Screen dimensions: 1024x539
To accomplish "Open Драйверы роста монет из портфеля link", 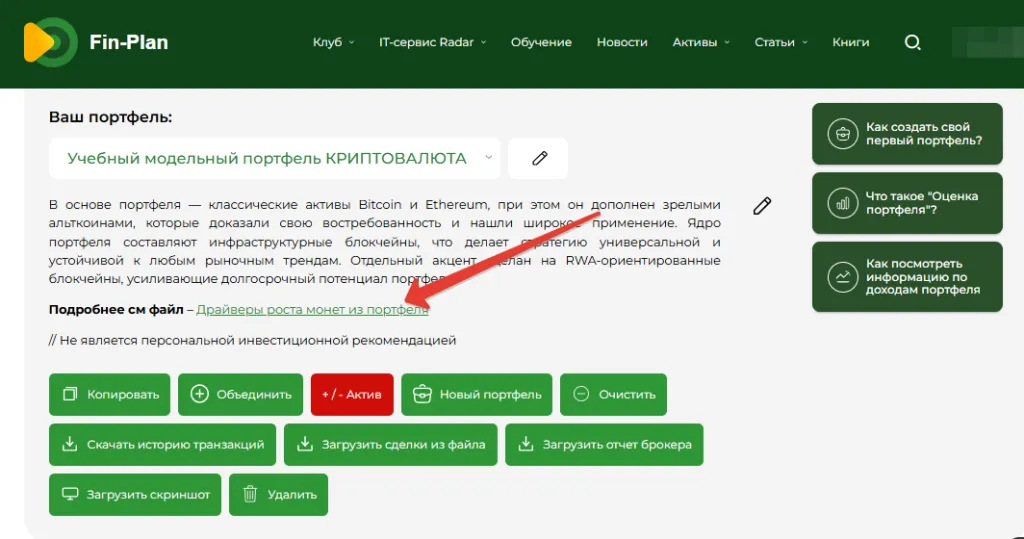I will [312, 310].
